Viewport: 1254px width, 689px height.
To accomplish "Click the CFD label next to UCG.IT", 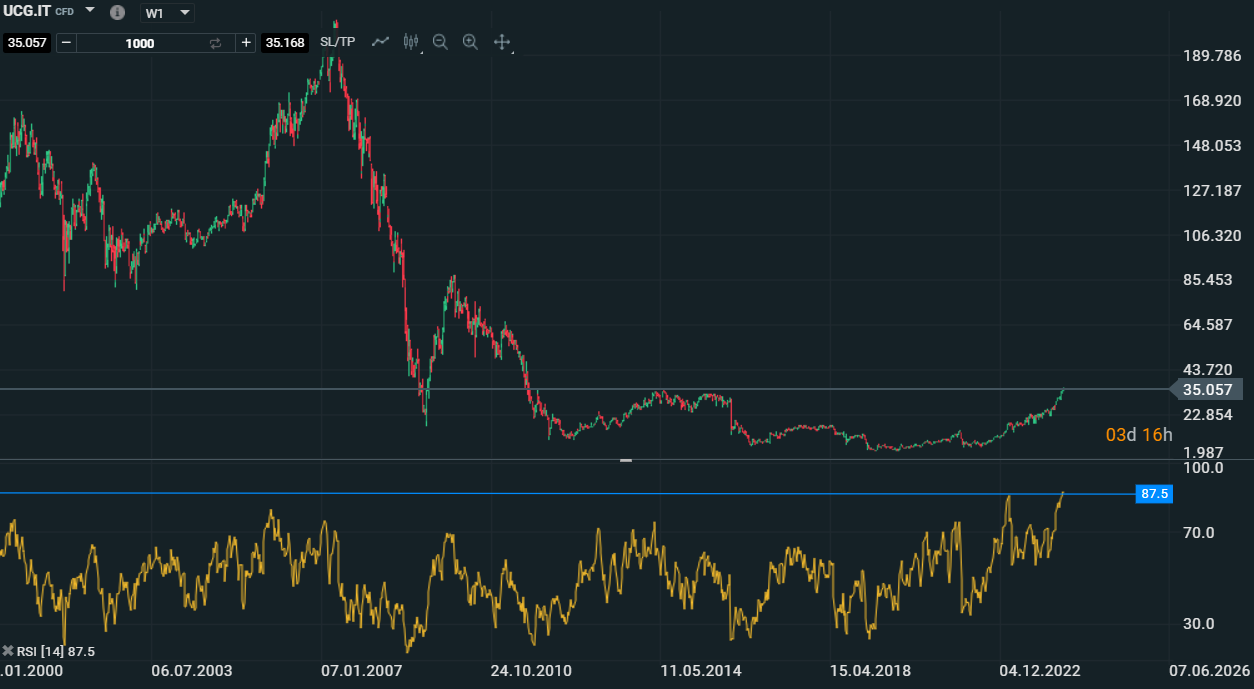I will pos(64,12).
